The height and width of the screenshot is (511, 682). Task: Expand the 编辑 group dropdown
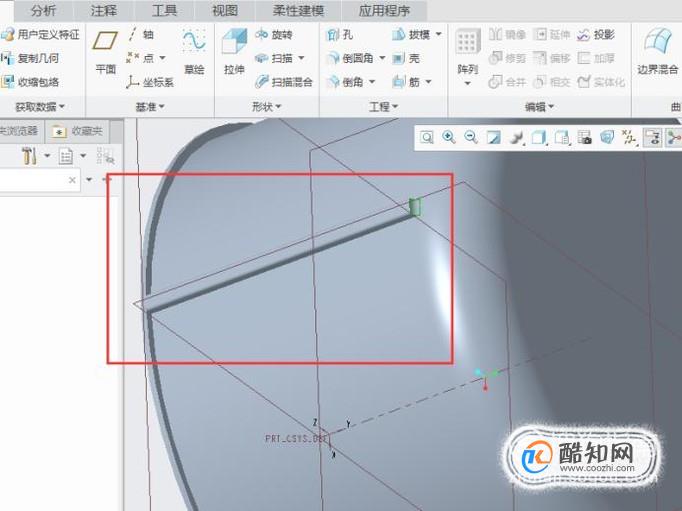tap(539, 107)
